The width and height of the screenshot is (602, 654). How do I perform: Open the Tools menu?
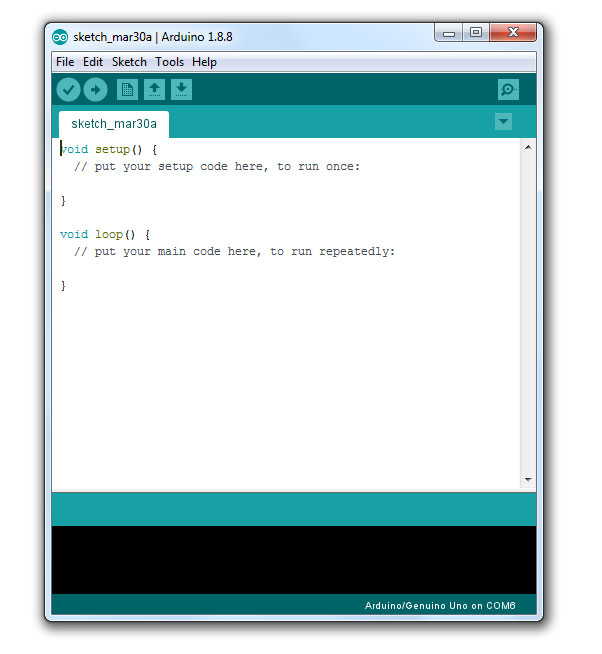click(169, 62)
